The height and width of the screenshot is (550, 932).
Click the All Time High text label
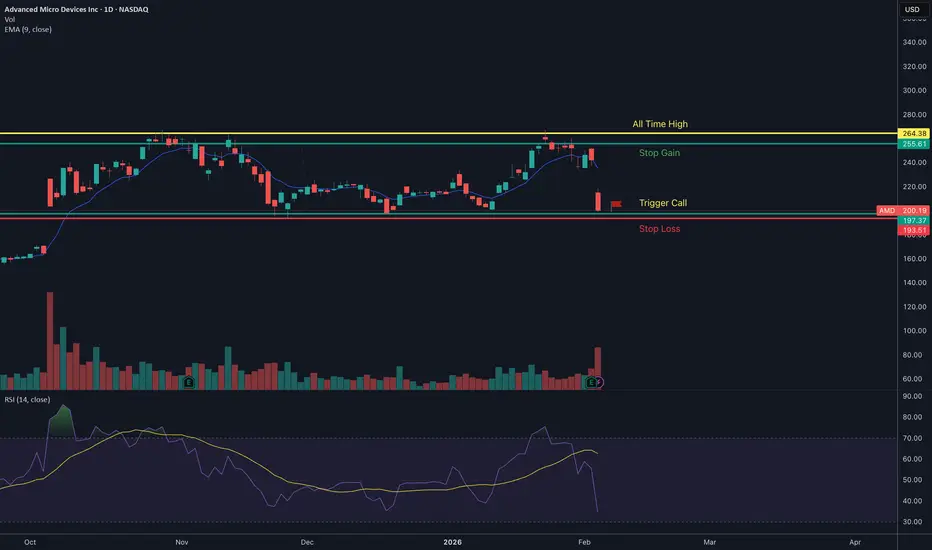coord(660,124)
